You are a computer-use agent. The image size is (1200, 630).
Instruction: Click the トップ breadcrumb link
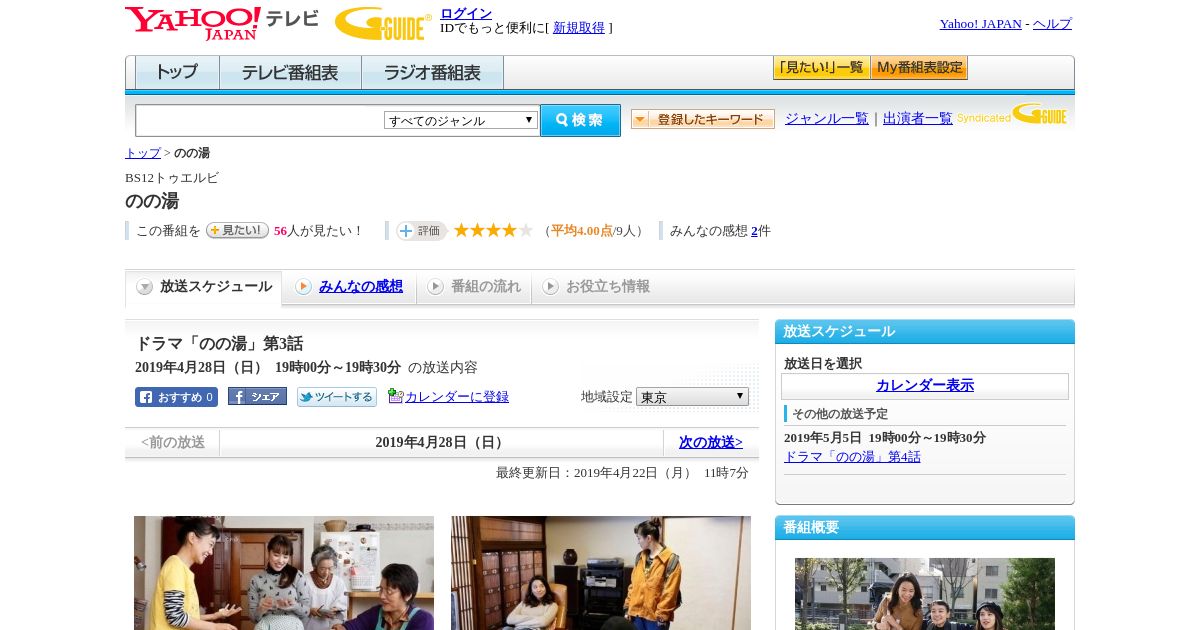143,153
